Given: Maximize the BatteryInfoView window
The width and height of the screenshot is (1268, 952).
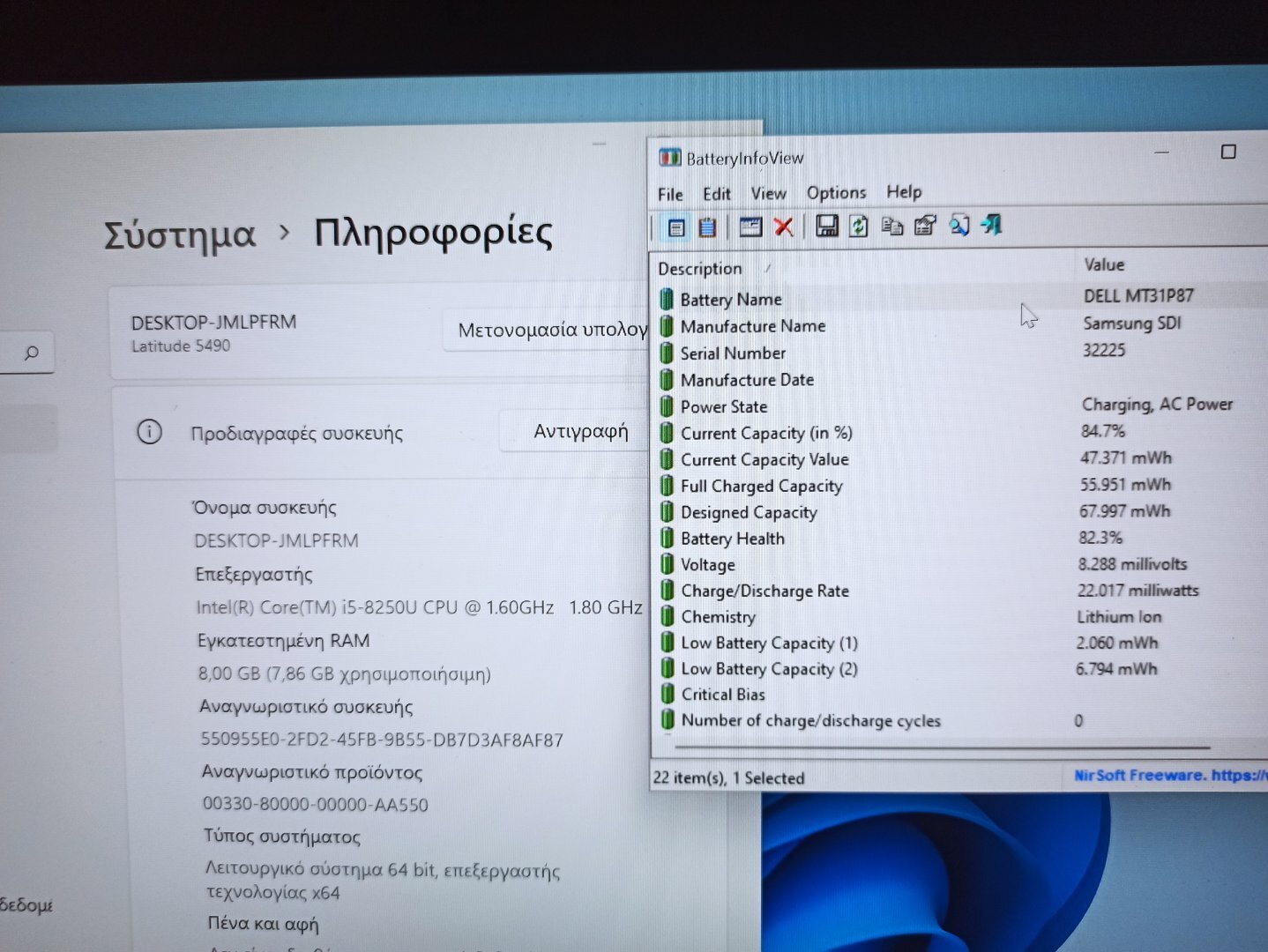Looking at the screenshot, I should pyautogui.click(x=1228, y=152).
